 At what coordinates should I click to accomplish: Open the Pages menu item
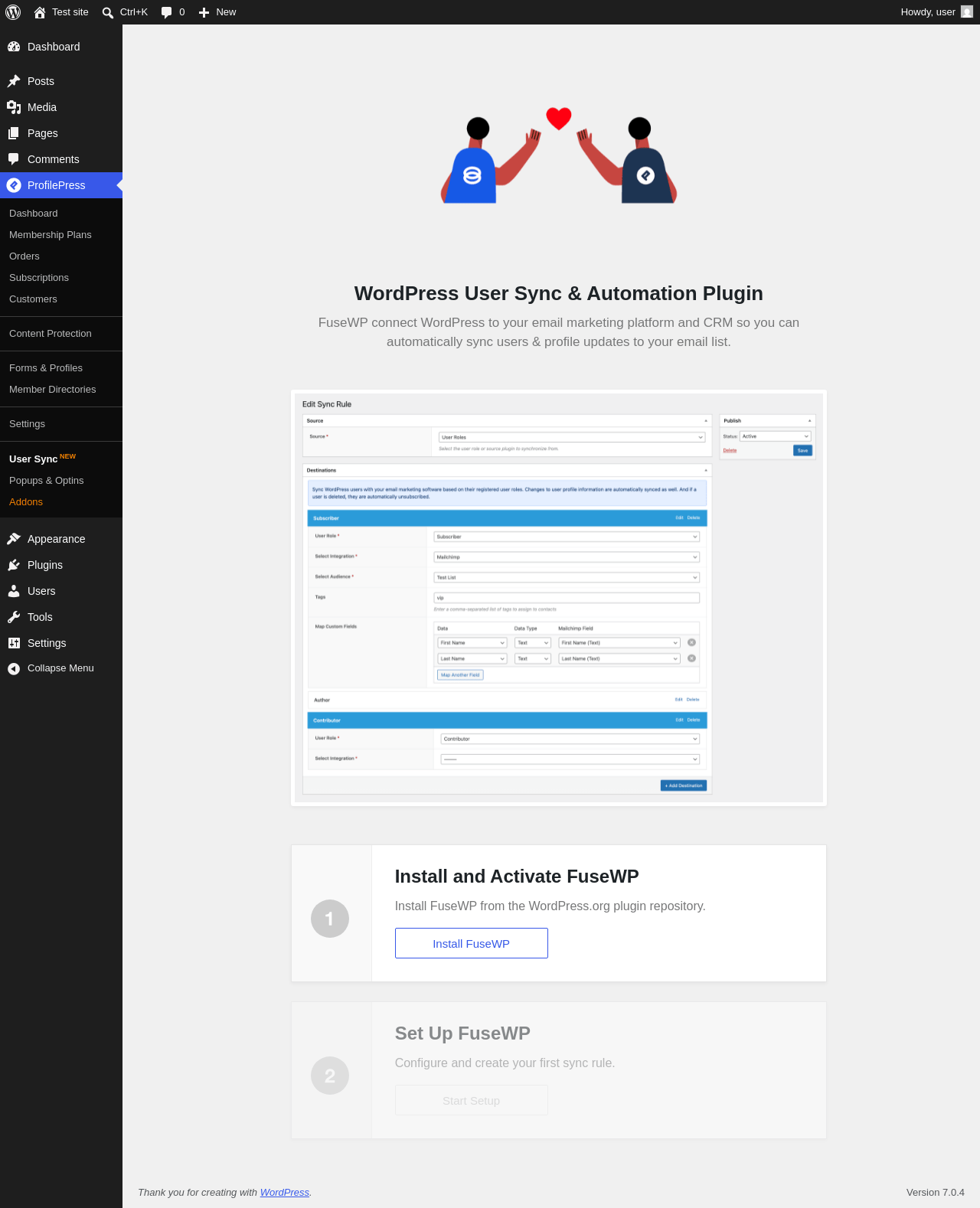61,133
